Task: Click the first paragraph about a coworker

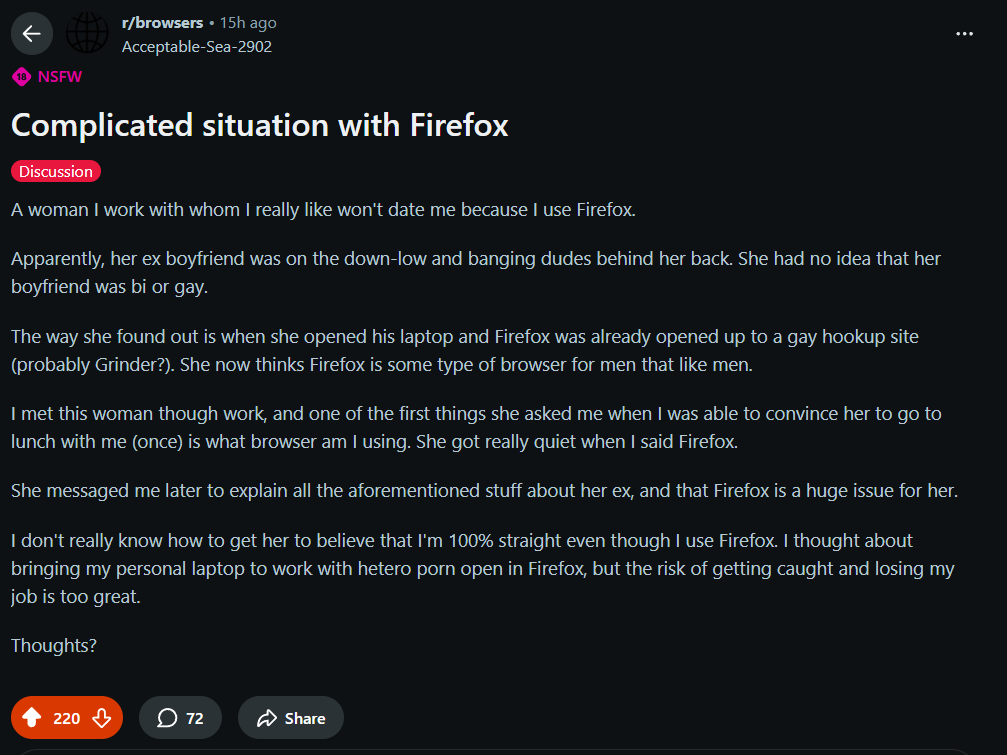Action: tap(323, 210)
